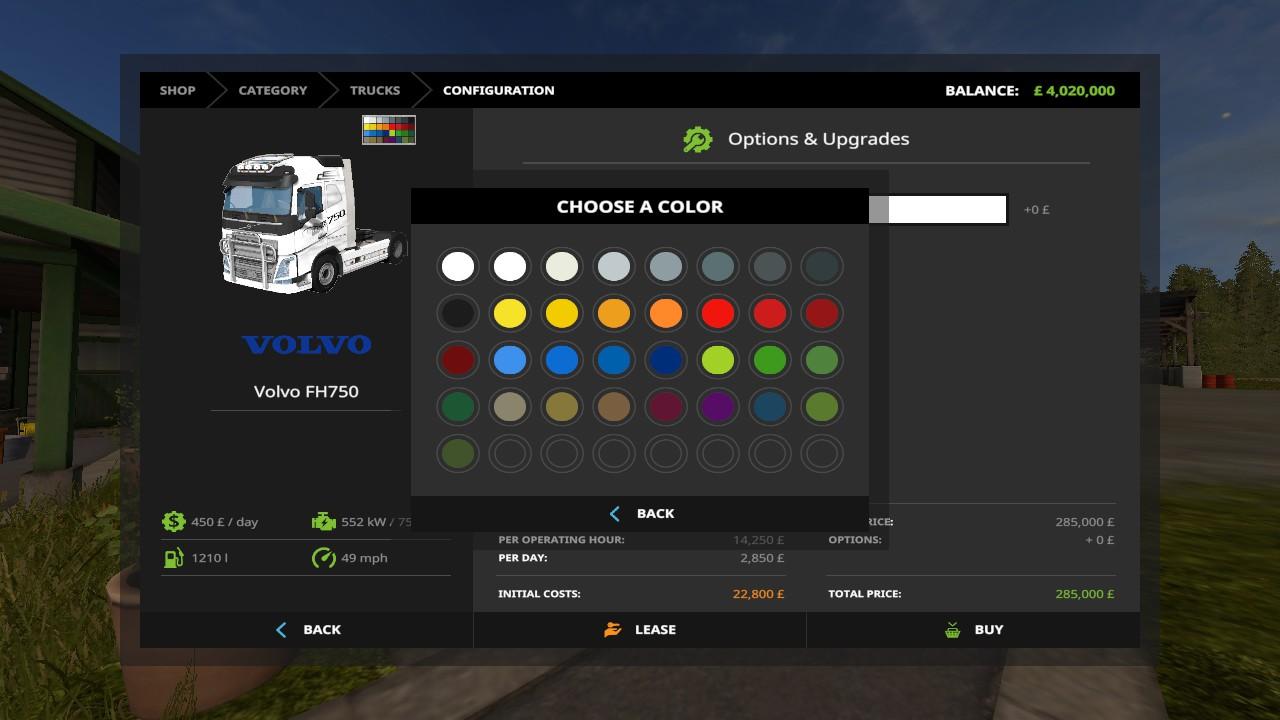Screen dimensions: 1280x720
Task: Return to Trucks breadcrumb
Action: click(374, 91)
